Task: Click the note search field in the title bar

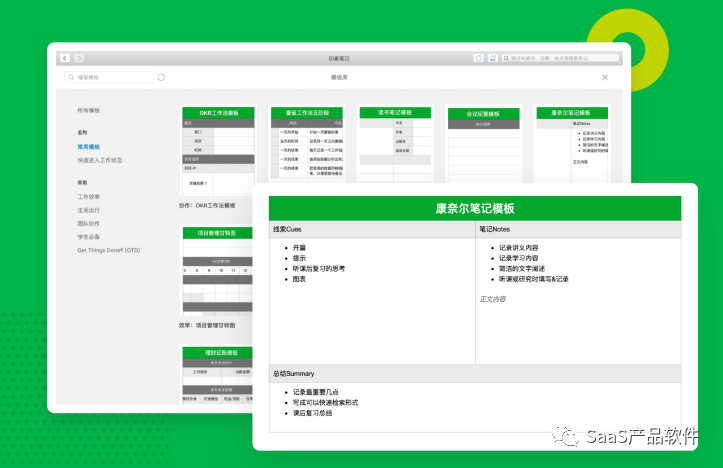Action: (560, 58)
